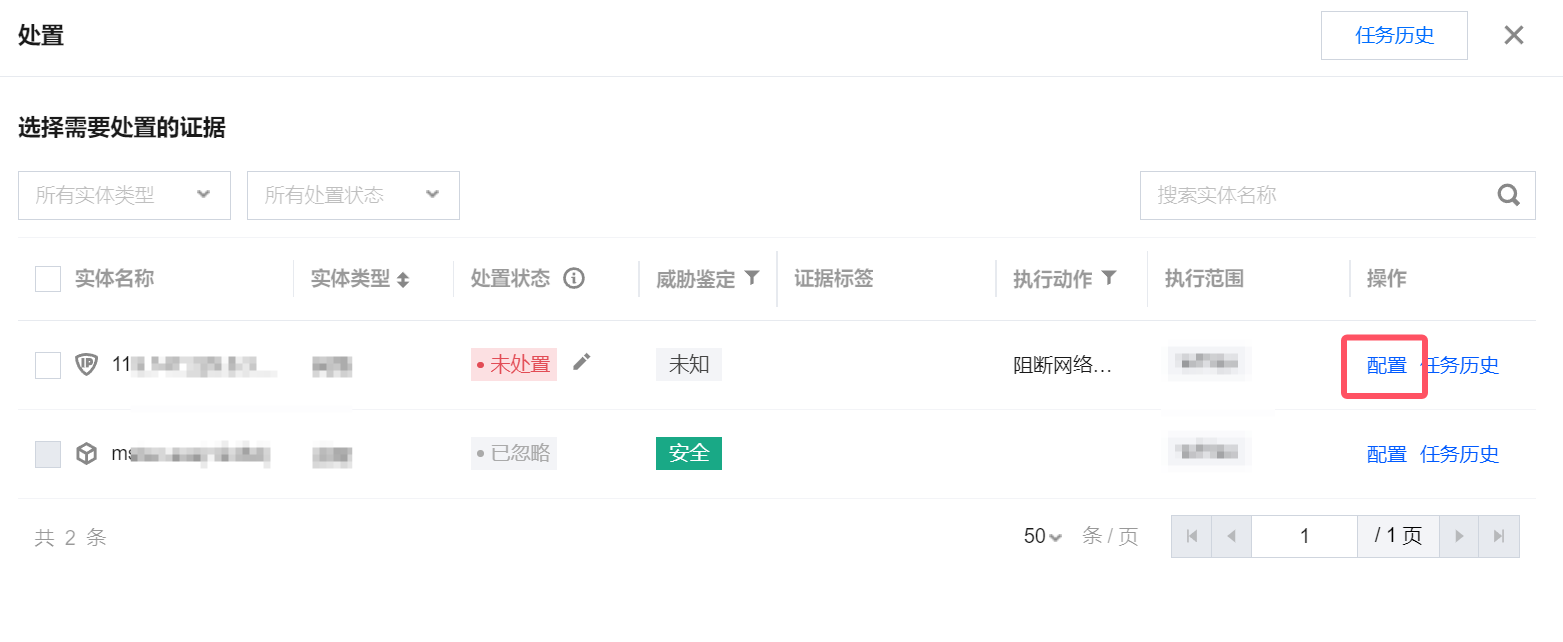Image resolution: width=1563 pixels, height=642 pixels.
Task: Click the IP shield icon in first row
Action: click(86, 365)
